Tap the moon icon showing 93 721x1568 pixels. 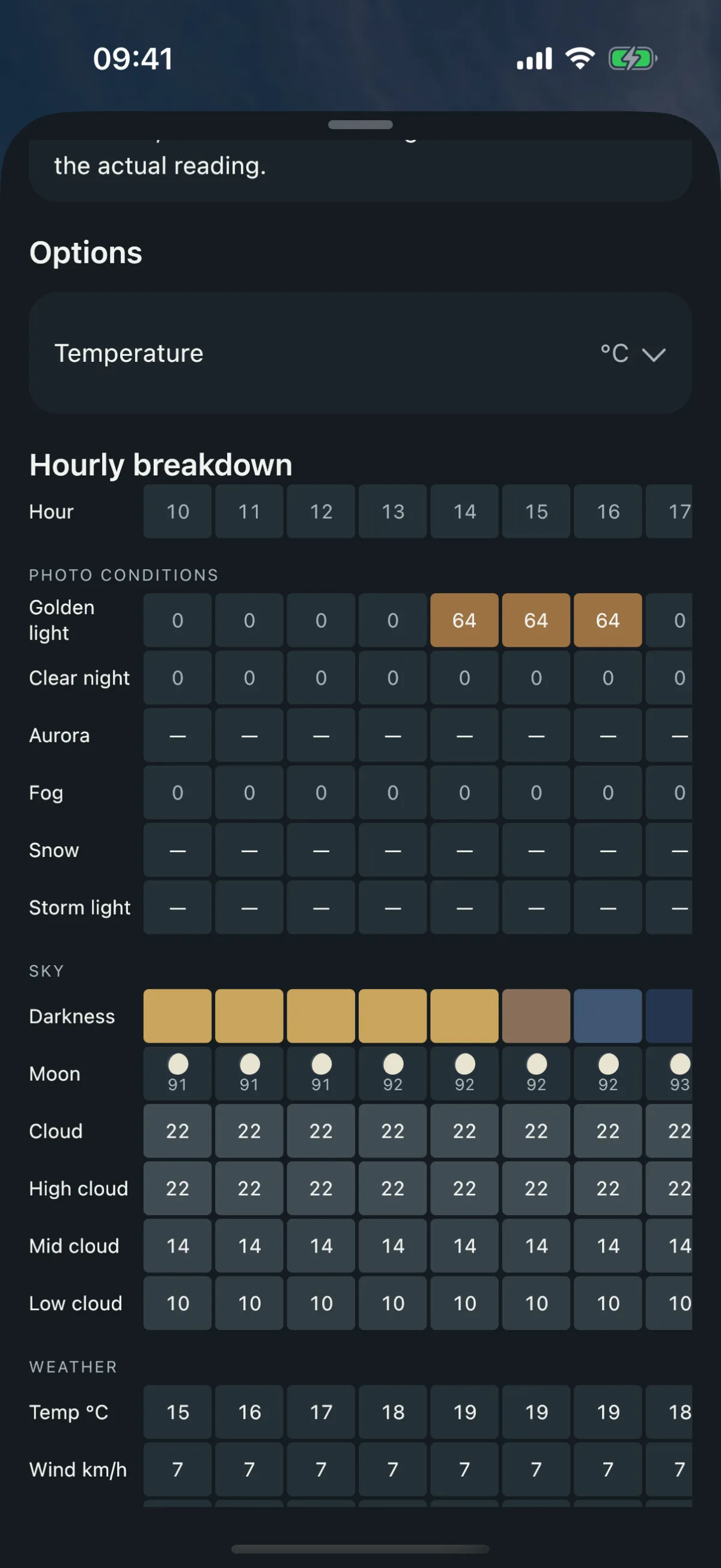pyautogui.click(x=680, y=1064)
